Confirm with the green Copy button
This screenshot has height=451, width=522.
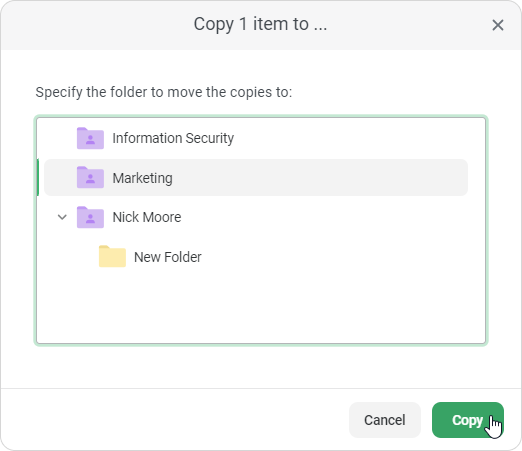click(468, 420)
